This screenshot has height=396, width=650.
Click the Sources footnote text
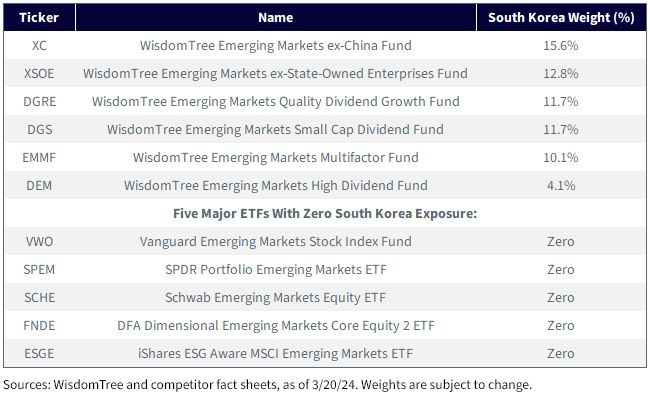(267, 385)
